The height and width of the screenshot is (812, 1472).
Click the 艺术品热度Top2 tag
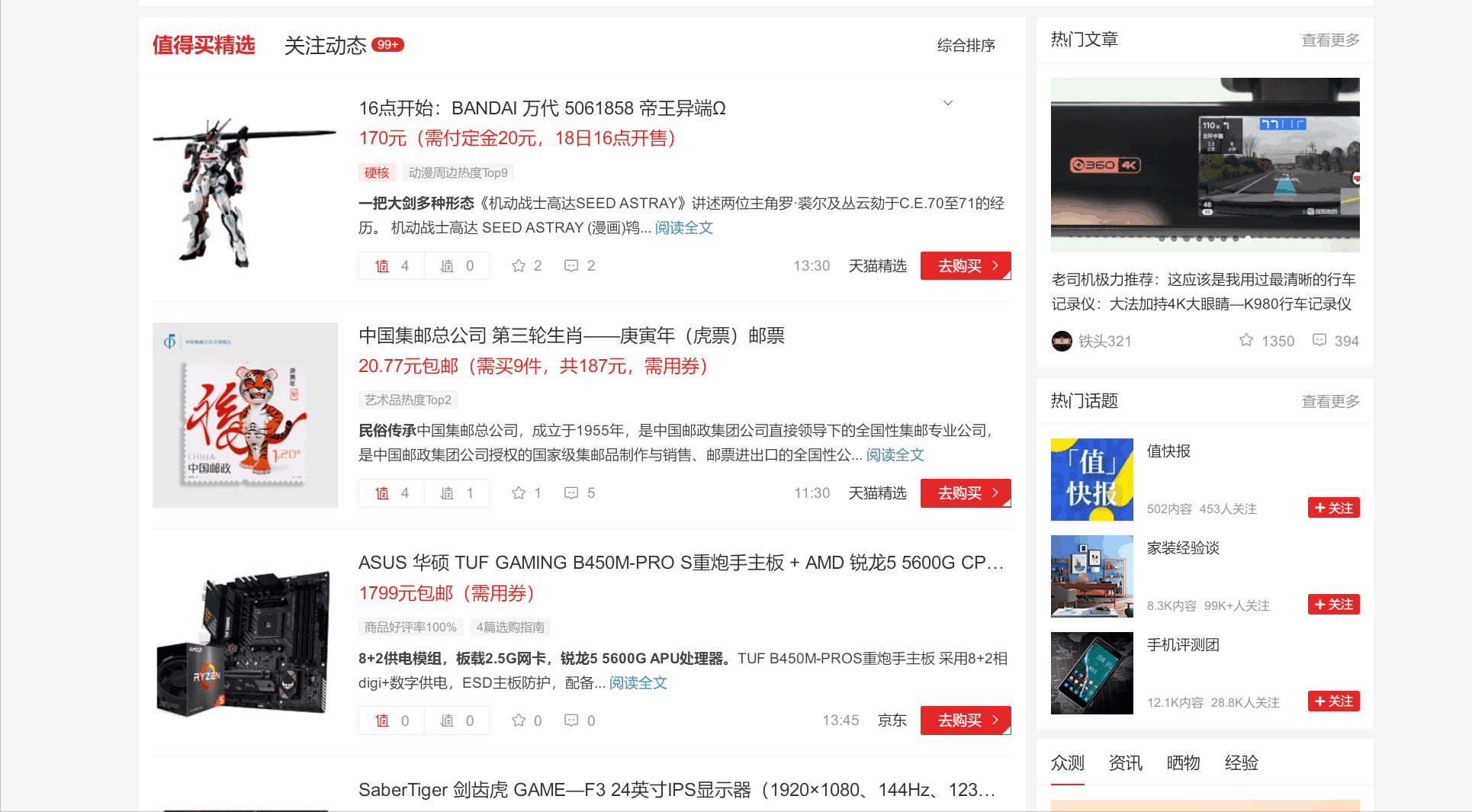pyautogui.click(x=408, y=400)
